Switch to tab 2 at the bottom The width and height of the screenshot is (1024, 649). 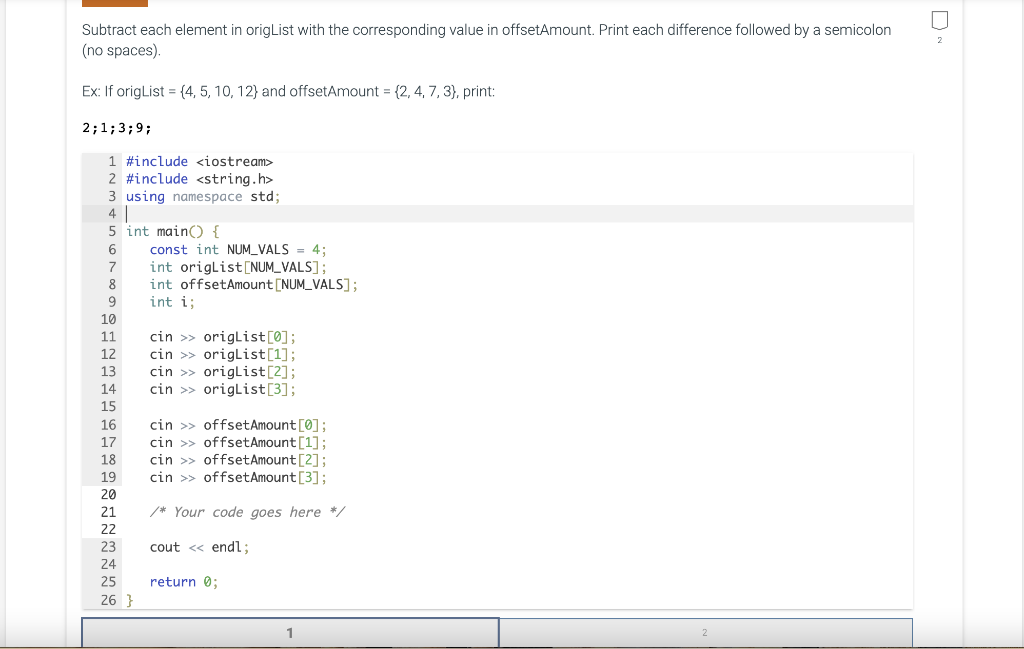(705, 632)
